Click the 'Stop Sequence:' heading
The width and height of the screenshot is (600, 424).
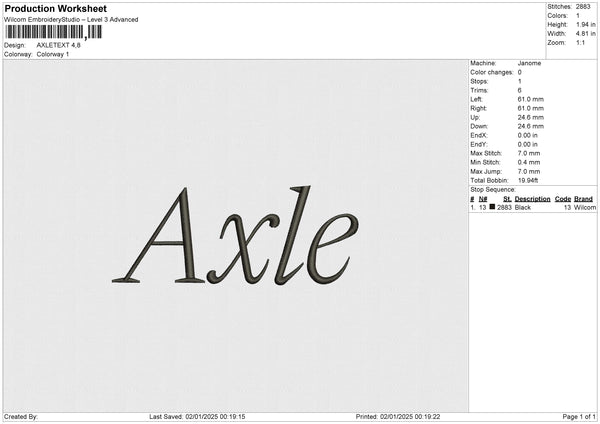pos(493,190)
